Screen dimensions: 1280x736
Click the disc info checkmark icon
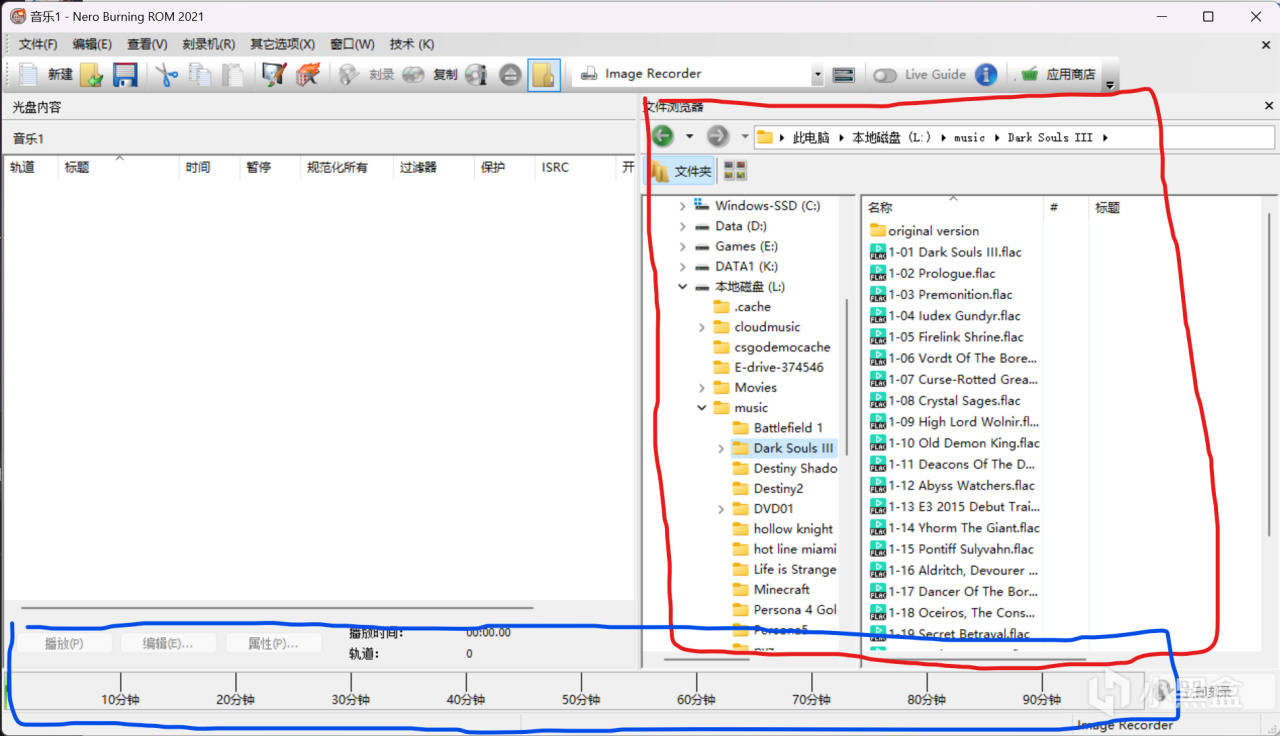point(274,74)
